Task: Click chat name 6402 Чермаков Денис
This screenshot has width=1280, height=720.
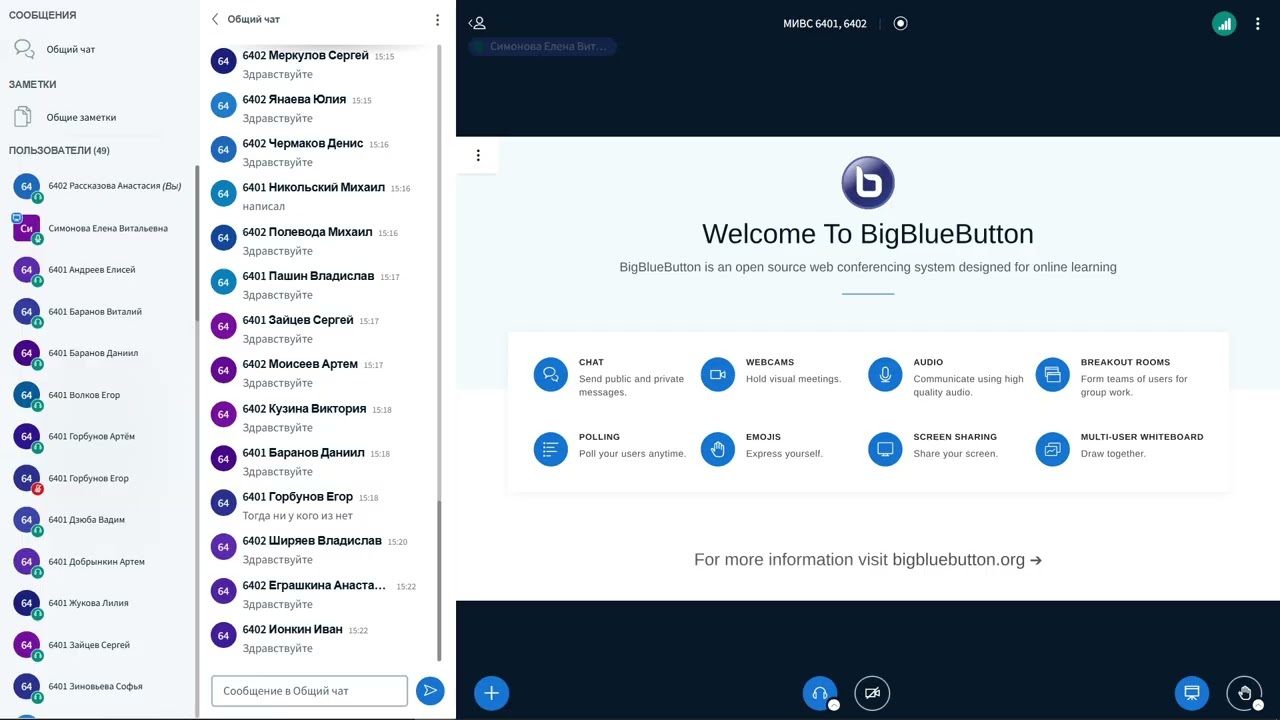Action: 303,143
